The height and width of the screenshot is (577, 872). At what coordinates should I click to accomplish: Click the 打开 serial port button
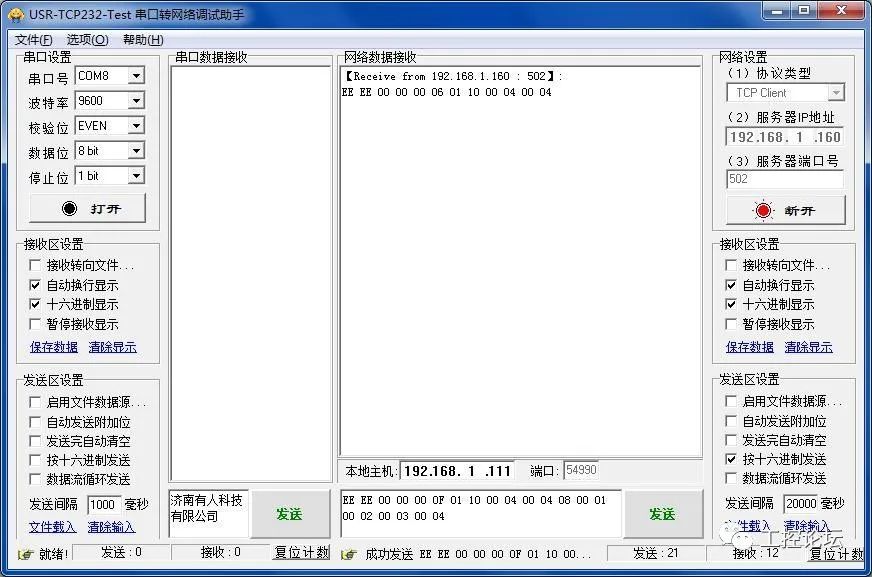point(87,208)
